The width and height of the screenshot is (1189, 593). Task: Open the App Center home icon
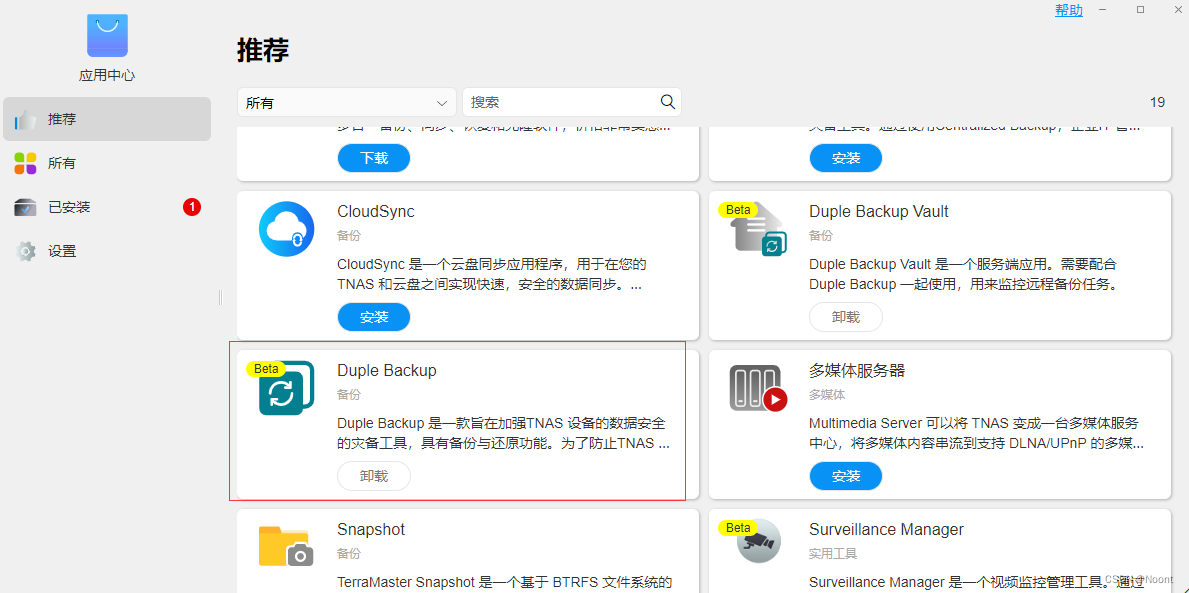(106, 35)
